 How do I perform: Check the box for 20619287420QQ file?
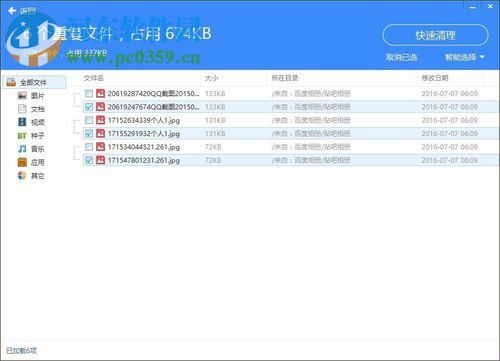click(89, 93)
